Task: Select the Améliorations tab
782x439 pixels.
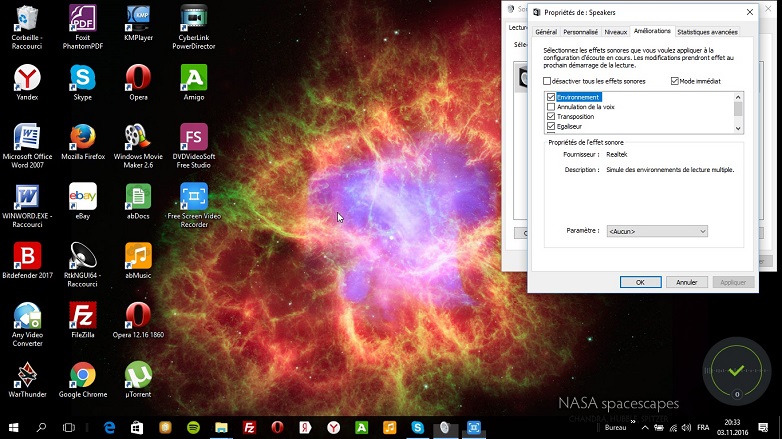Action: click(x=652, y=31)
